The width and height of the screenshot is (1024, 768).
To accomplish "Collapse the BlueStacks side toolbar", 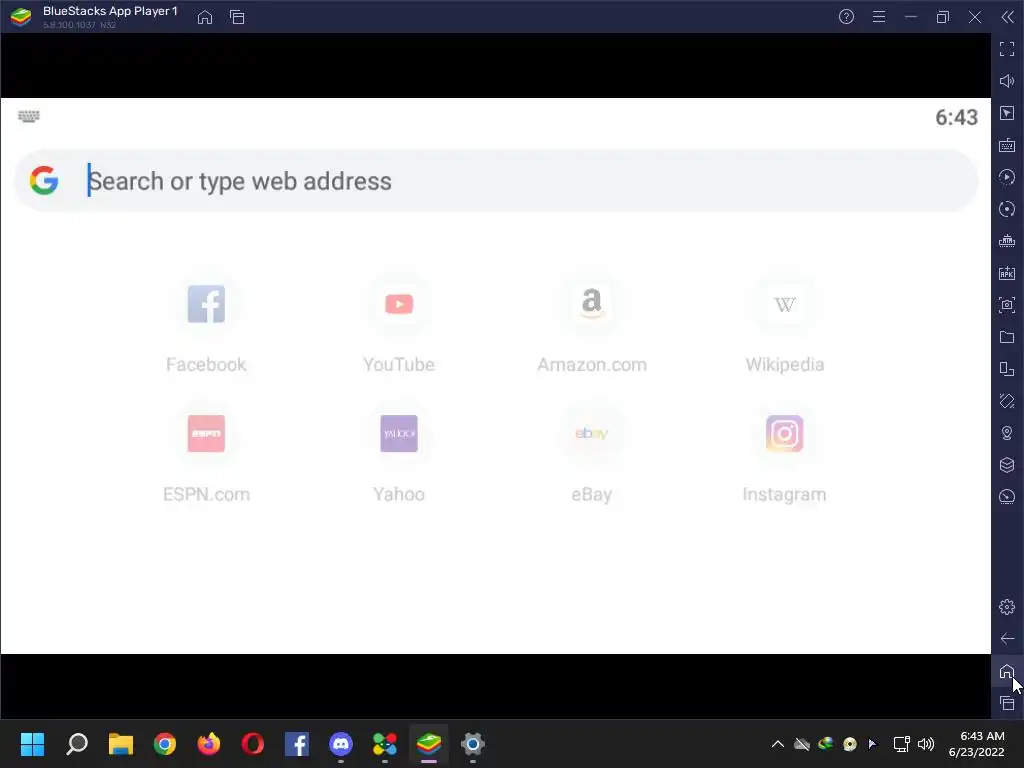I will pyautogui.click(x=1008, y=17).
